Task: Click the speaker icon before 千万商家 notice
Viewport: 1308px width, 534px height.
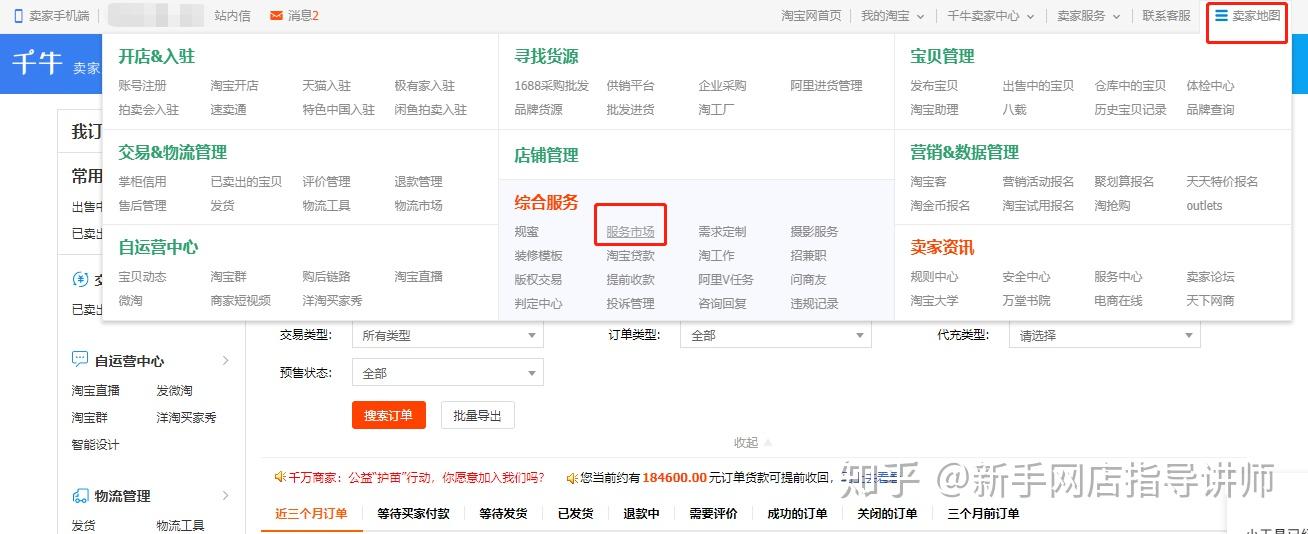Action: 280,478
